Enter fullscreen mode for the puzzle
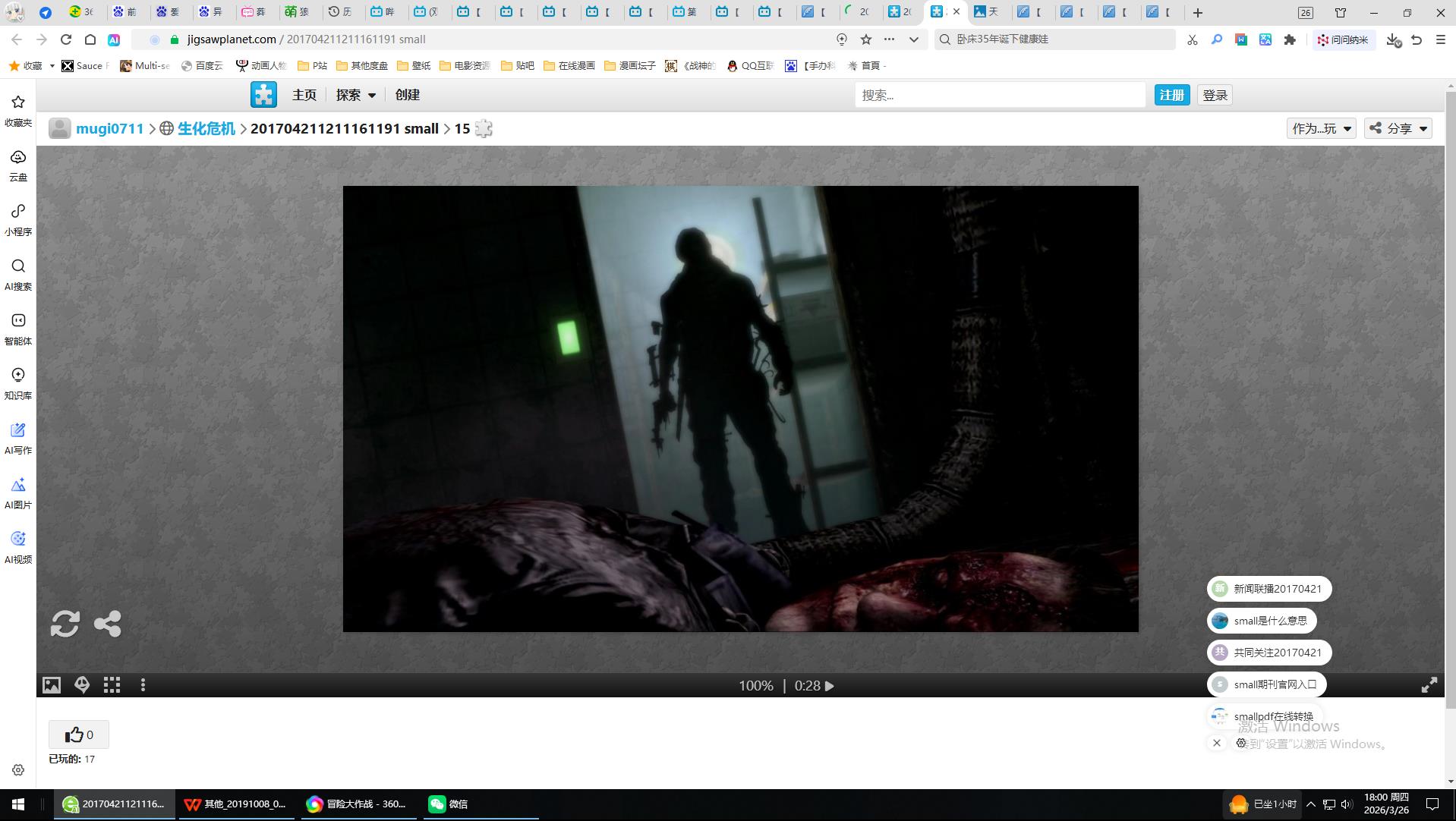Viewport: 1456px width, 821px height. (1429, 685)
